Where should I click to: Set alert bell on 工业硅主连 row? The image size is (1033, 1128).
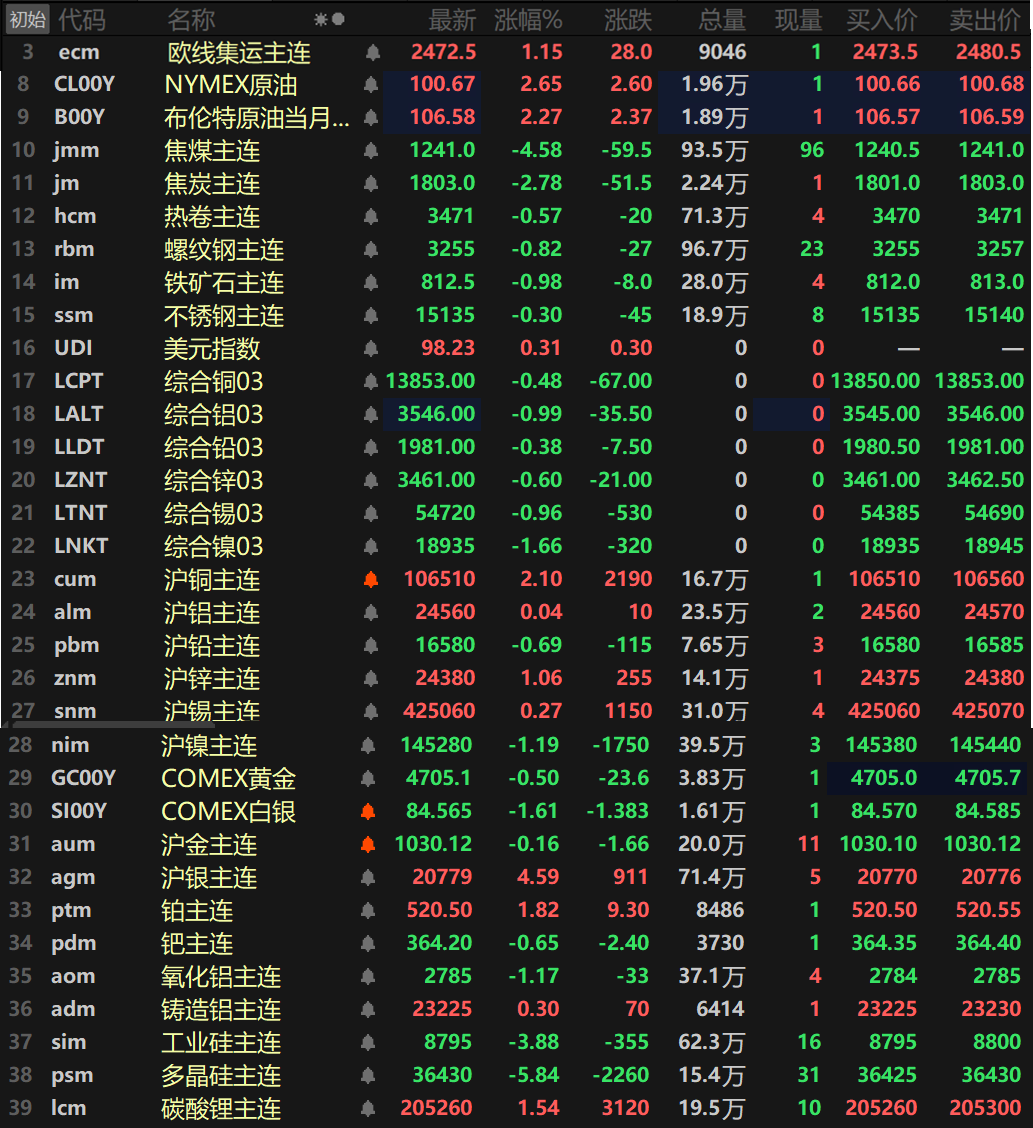click(368, 1042)
